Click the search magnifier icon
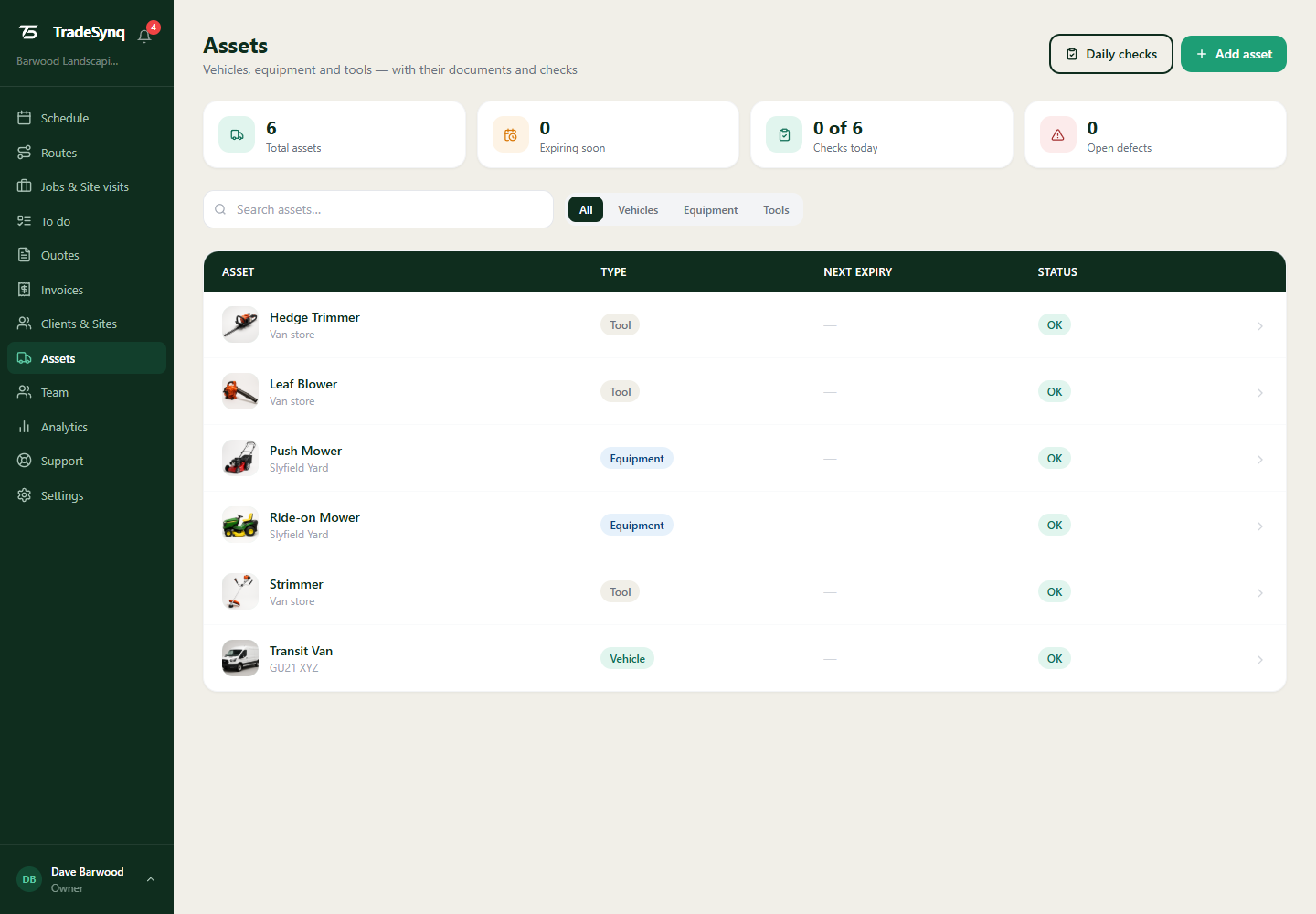The height and width of the screenshot is (914, 1316). [220, 209]
